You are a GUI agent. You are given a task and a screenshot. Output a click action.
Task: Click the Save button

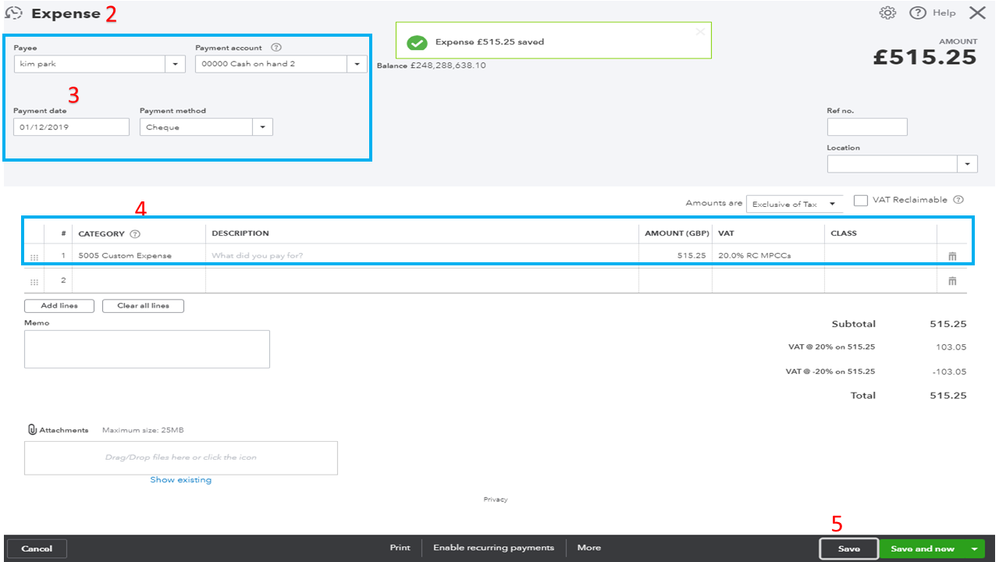(x=849, y=549)
